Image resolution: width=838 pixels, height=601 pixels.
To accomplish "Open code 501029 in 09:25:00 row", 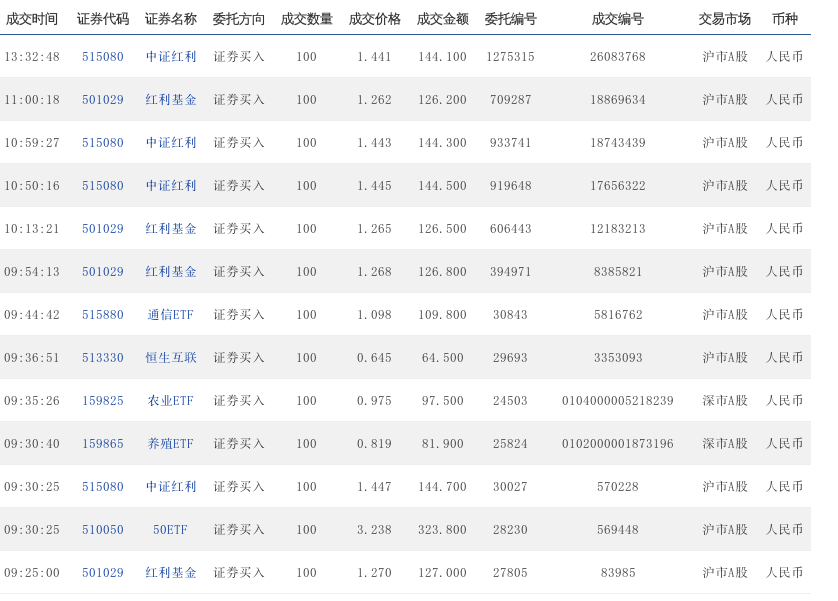I will [103, 573].
